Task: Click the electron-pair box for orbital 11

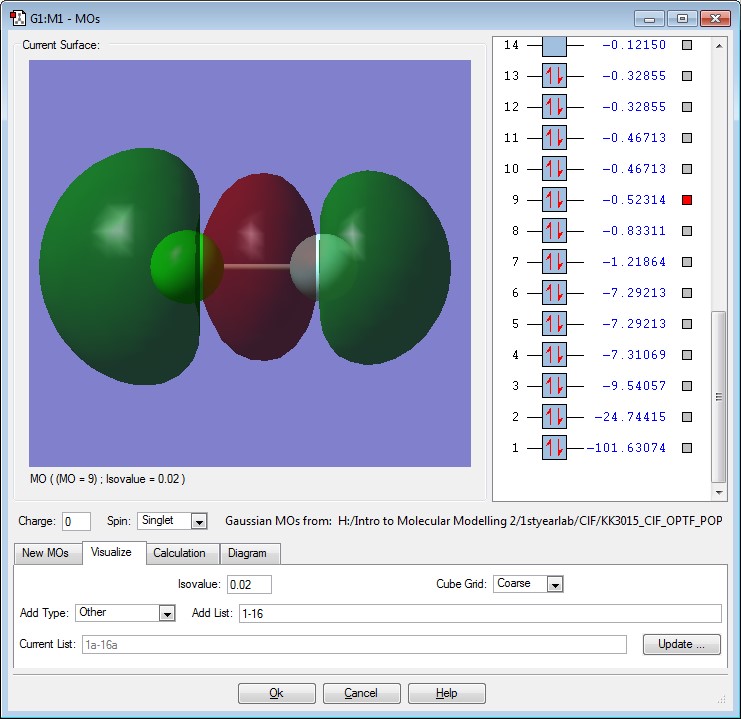Action: click(x=554, y=138)
